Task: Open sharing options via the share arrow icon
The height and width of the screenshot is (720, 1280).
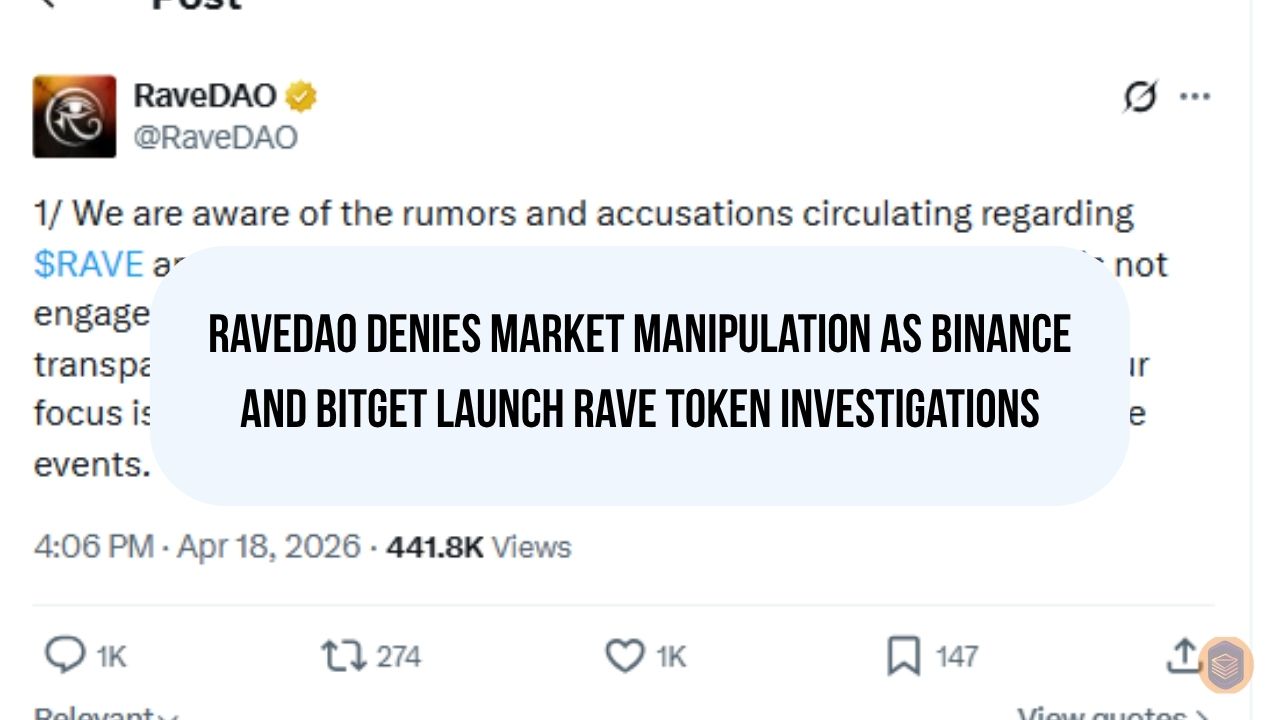Action: (x=1184, y=657)
